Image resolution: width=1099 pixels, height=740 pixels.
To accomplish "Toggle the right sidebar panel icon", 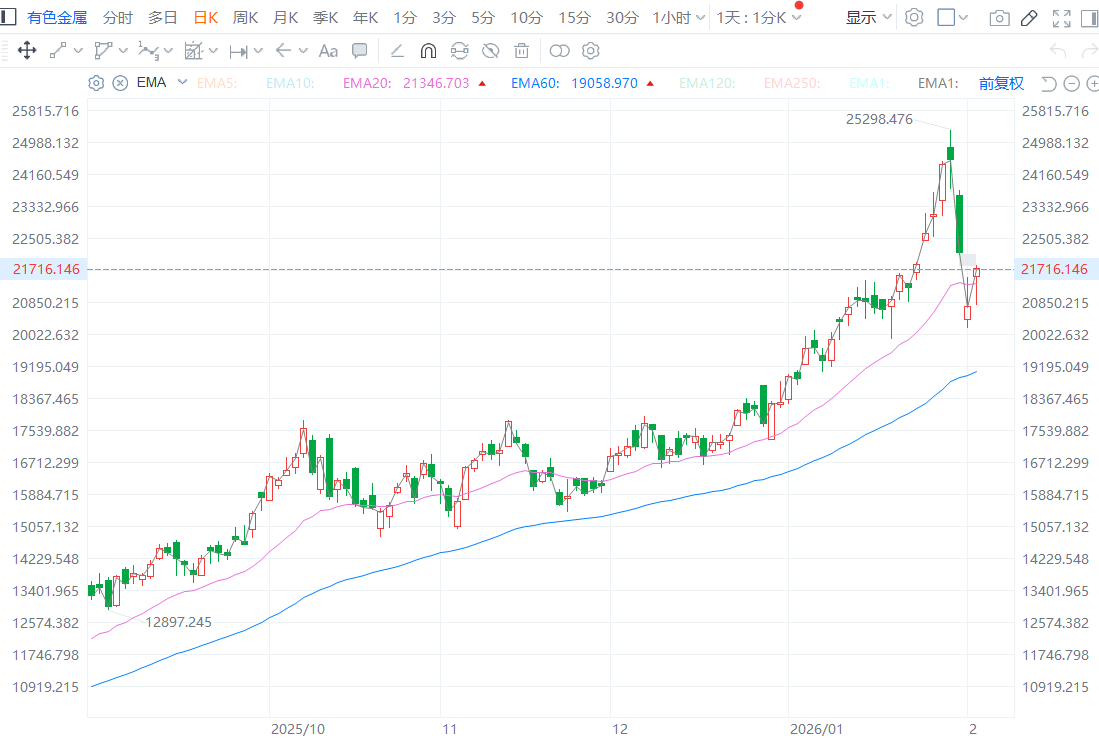I will coord(1091,18).
